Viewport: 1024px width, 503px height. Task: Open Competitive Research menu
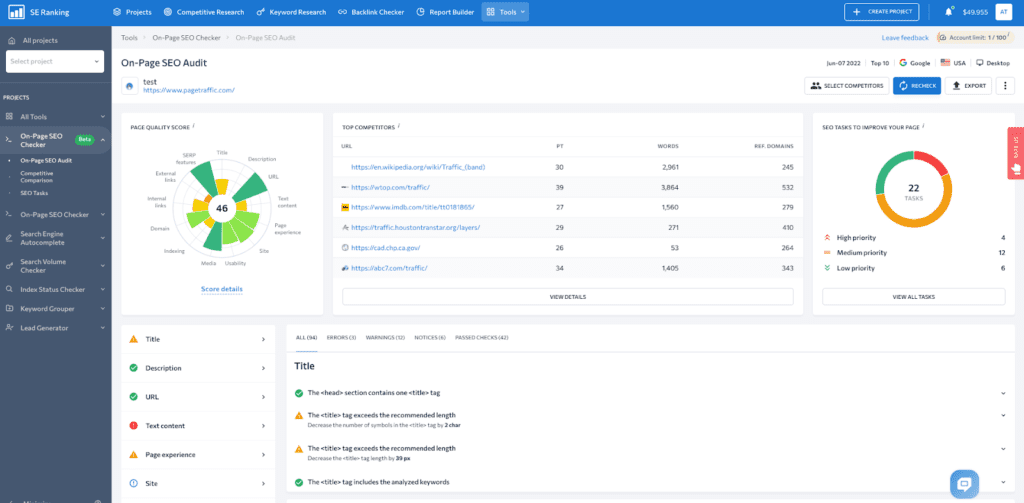204,12
